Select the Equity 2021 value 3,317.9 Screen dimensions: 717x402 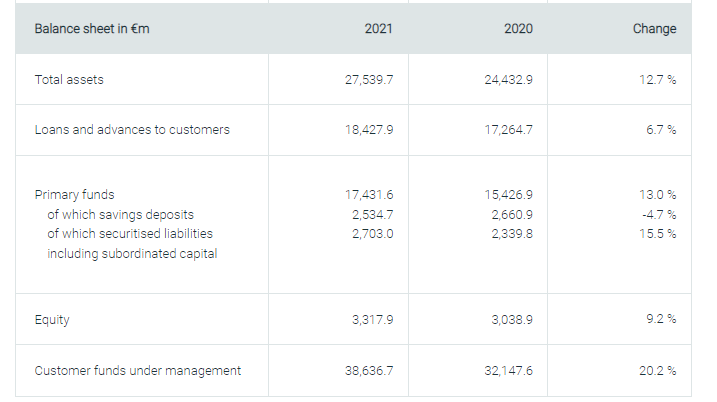tap(373, 320)
